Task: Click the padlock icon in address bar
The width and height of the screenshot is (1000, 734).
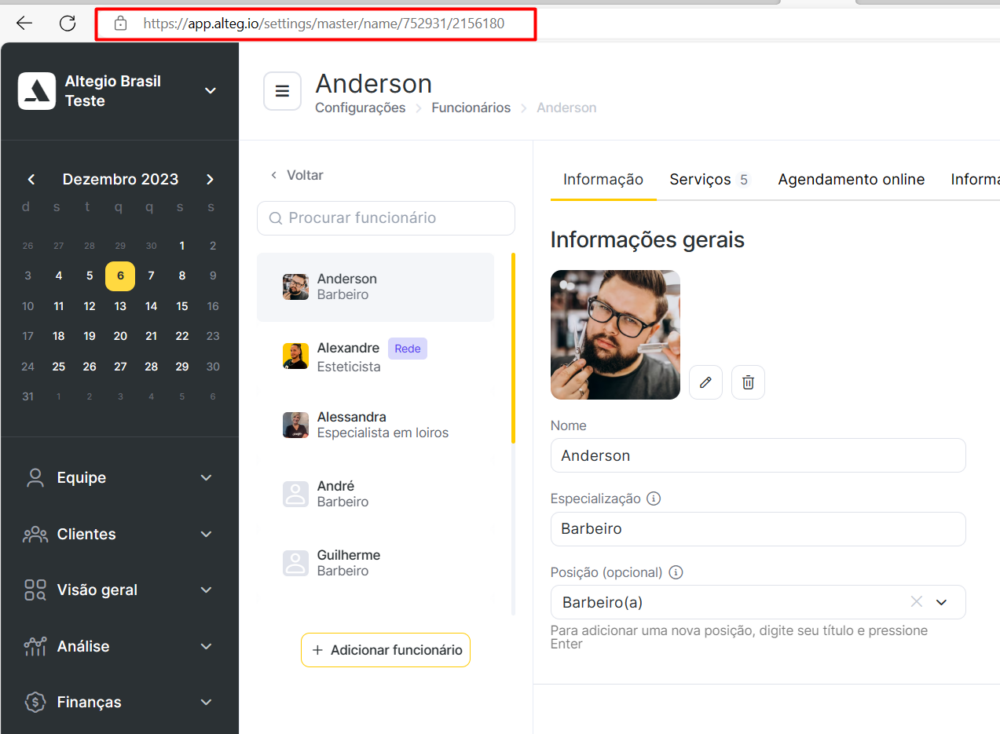Action: point(120,24)
